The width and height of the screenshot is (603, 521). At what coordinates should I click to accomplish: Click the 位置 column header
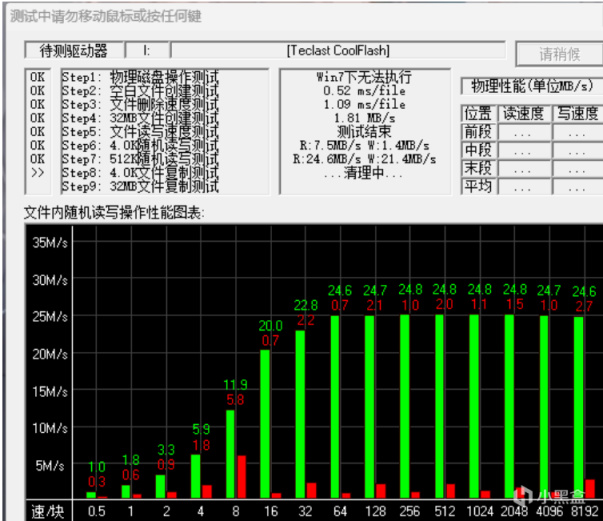click(x=478, y=114)
